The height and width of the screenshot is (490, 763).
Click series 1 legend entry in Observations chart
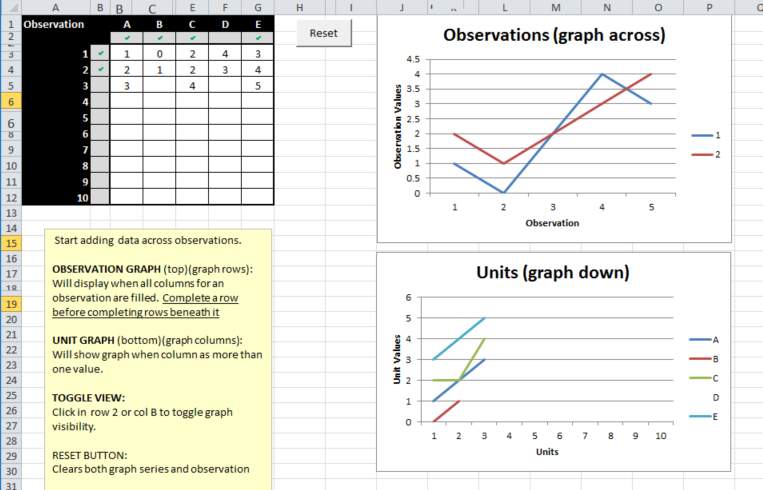click(x=706, y=135)
